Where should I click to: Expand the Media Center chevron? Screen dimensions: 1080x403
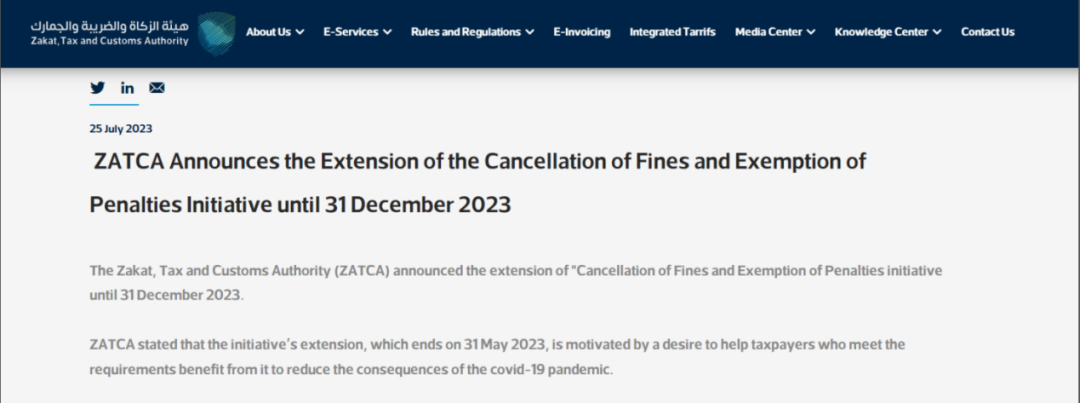click(811, 32)
